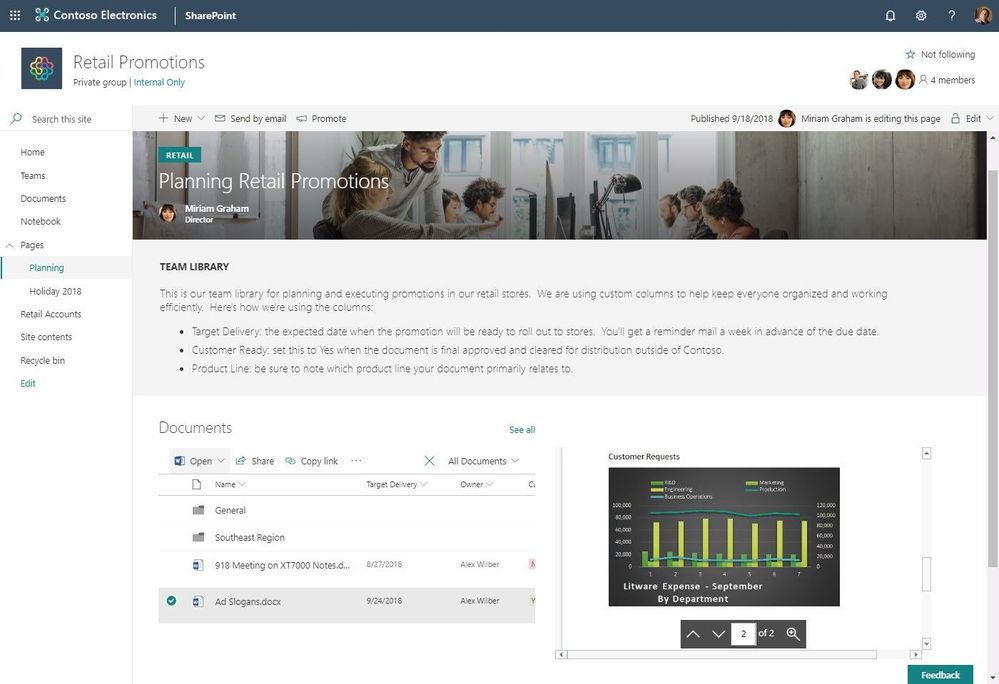The height and width of the screenshot is (684, 999).
Task: Open the notifications bell
Action: point(890,16)
